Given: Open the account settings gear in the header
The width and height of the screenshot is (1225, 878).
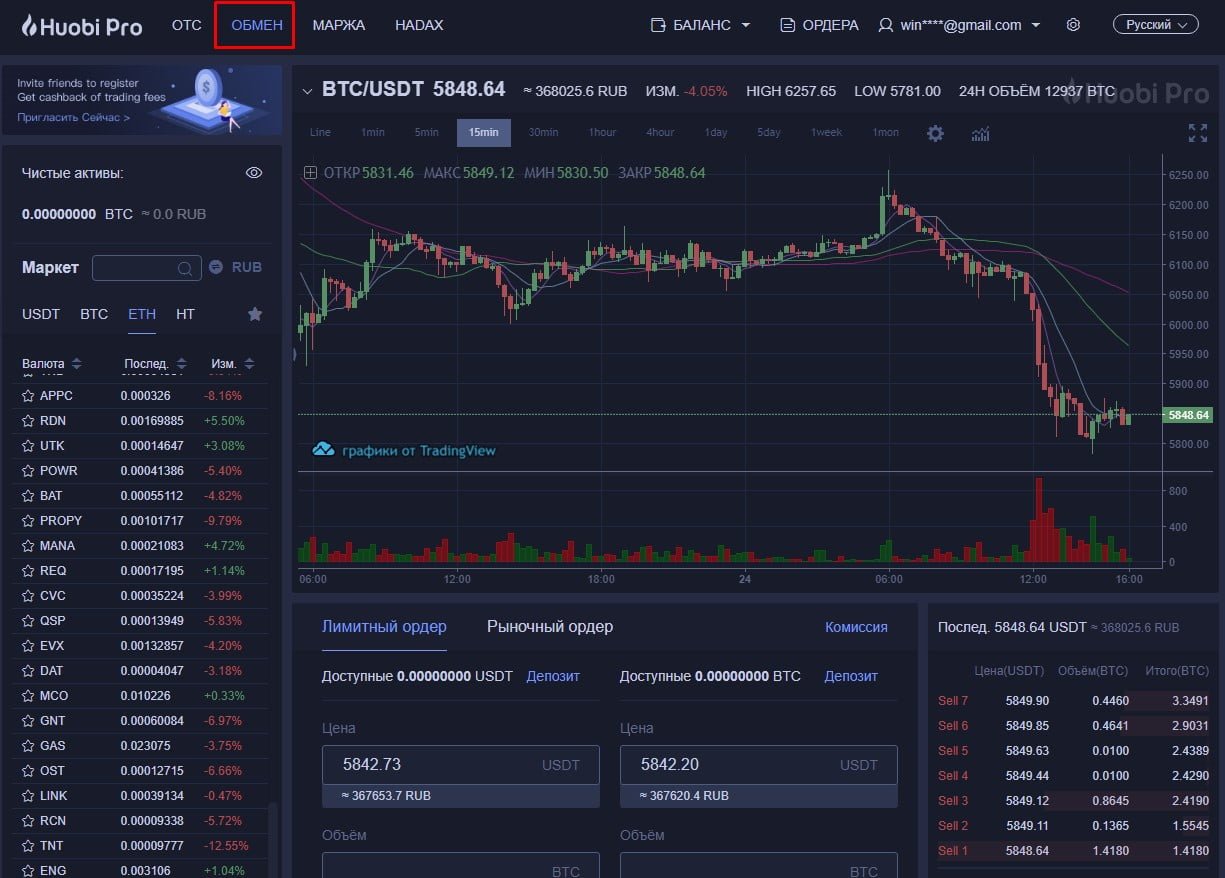Looking at the screenshot, I should point(1073,24).
